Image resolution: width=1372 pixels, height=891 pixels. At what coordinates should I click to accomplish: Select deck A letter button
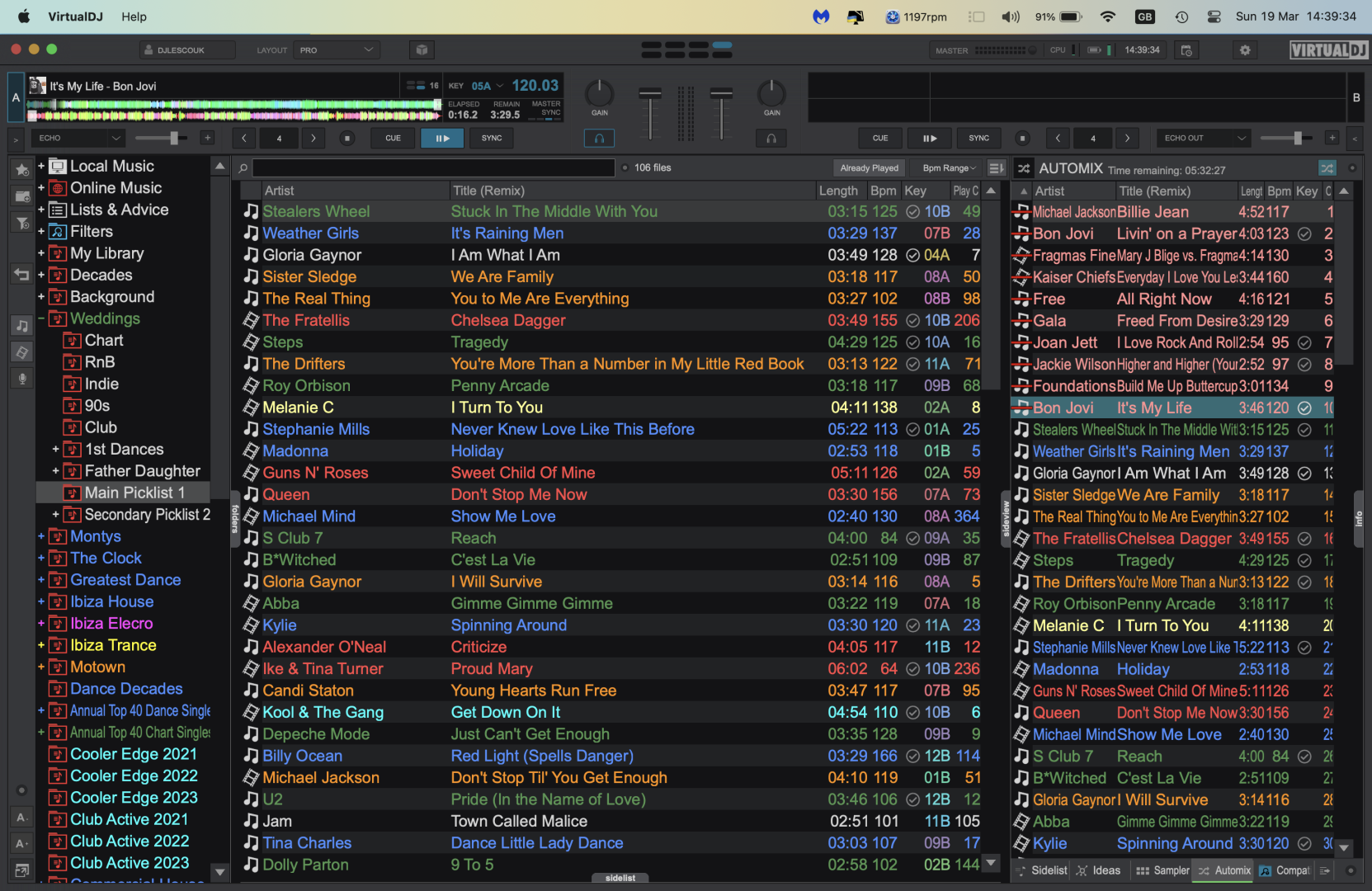(x=16, y=97)
